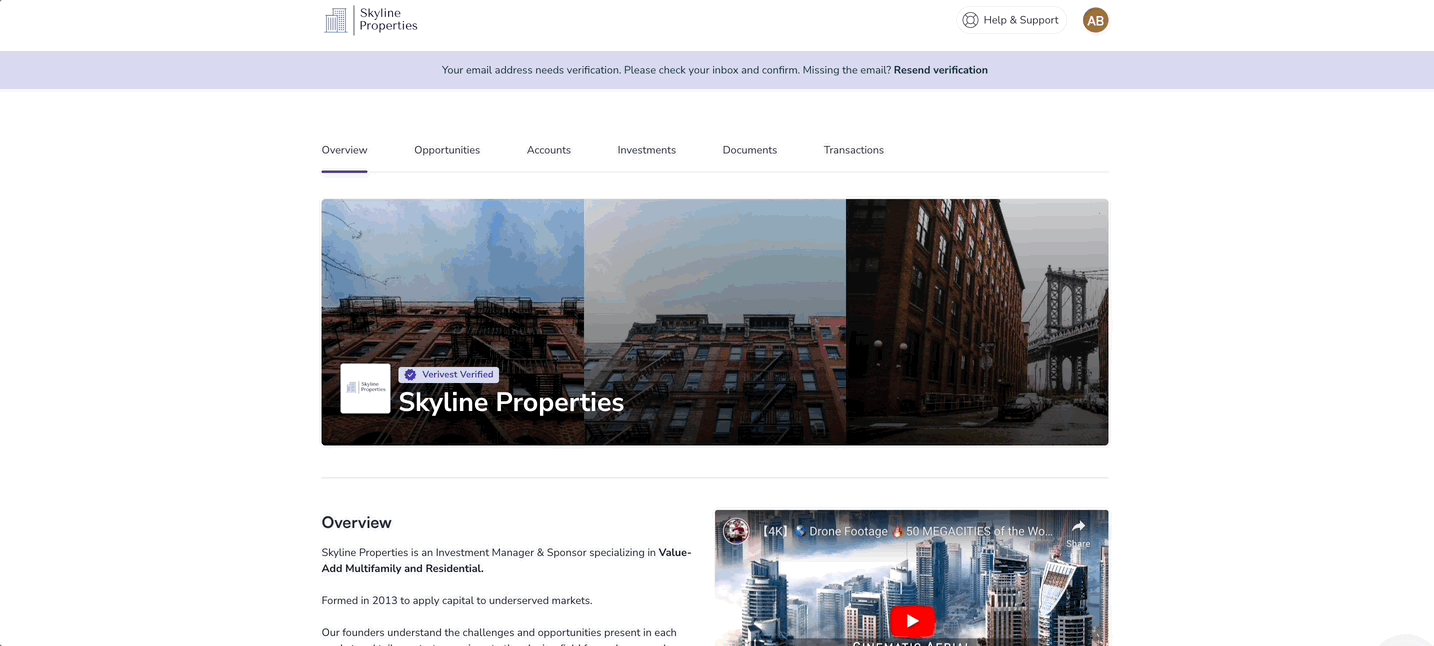This screenshot has height=646, width=1434.
Task: Click the 'Overview' section heading
Action: [357, 523]
